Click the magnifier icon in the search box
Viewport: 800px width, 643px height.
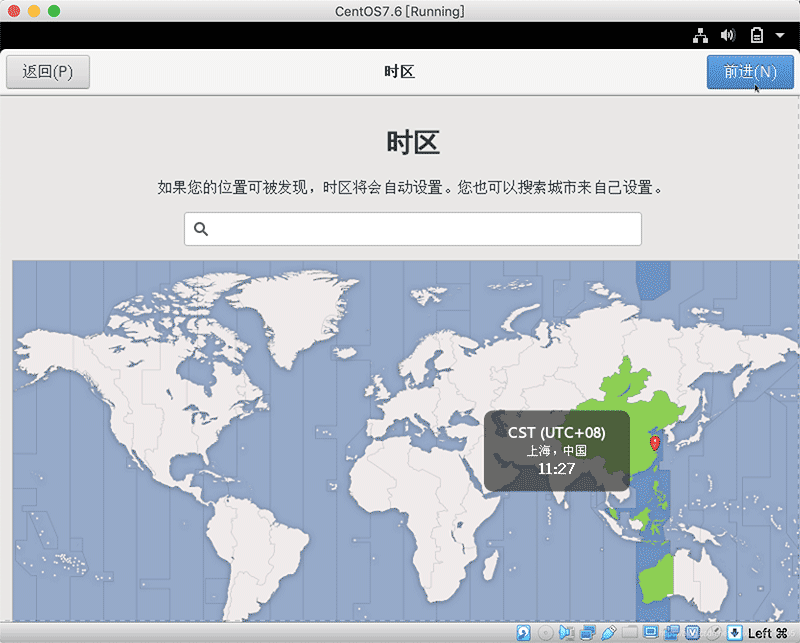(201, 229)
